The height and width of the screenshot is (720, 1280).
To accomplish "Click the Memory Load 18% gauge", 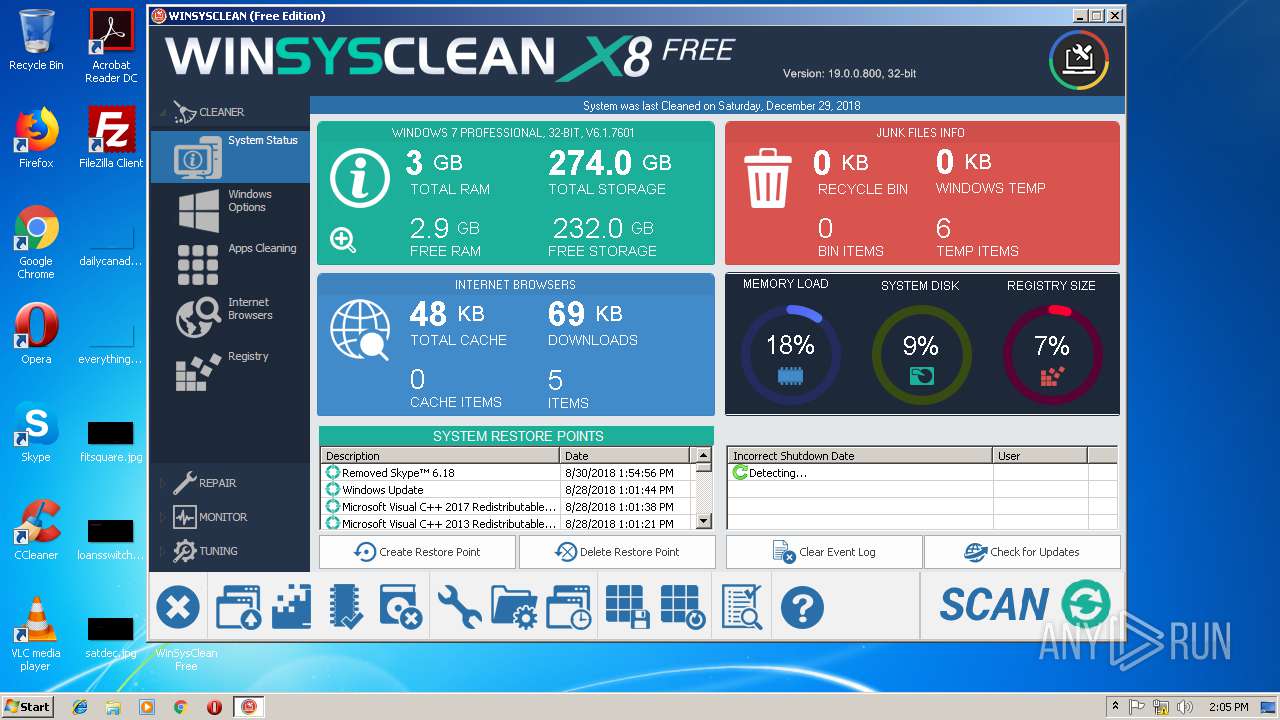I will tap(790, 354).
